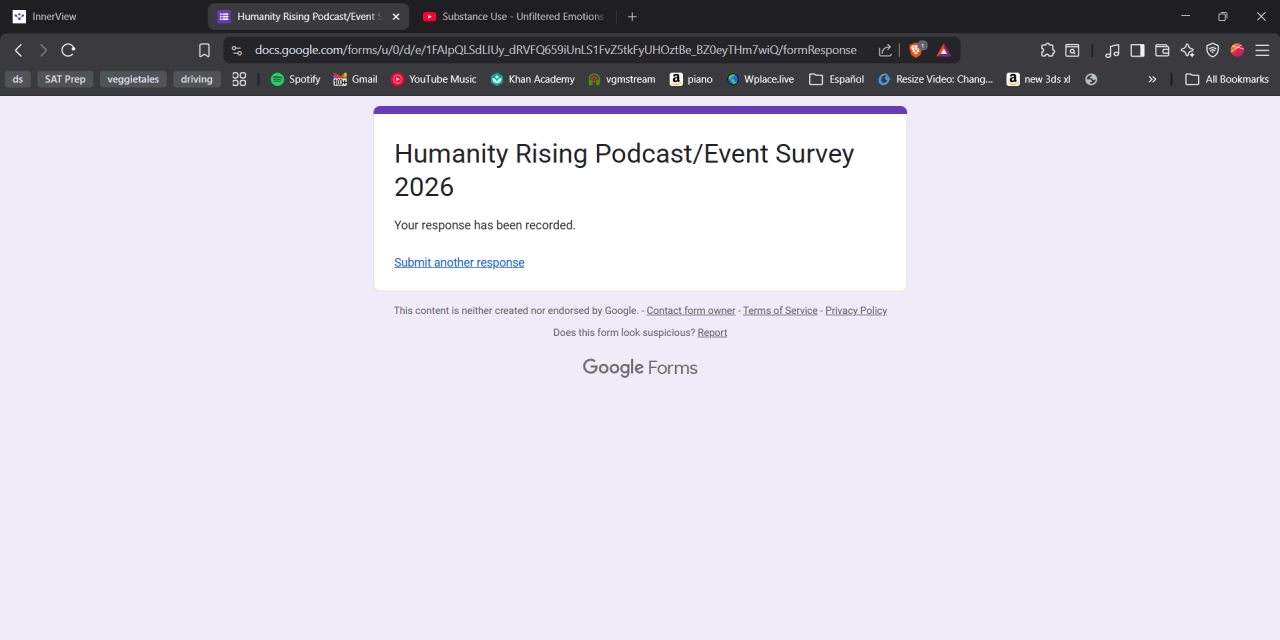Open the Extensions puzzle icon

(x=1047, y=50)
